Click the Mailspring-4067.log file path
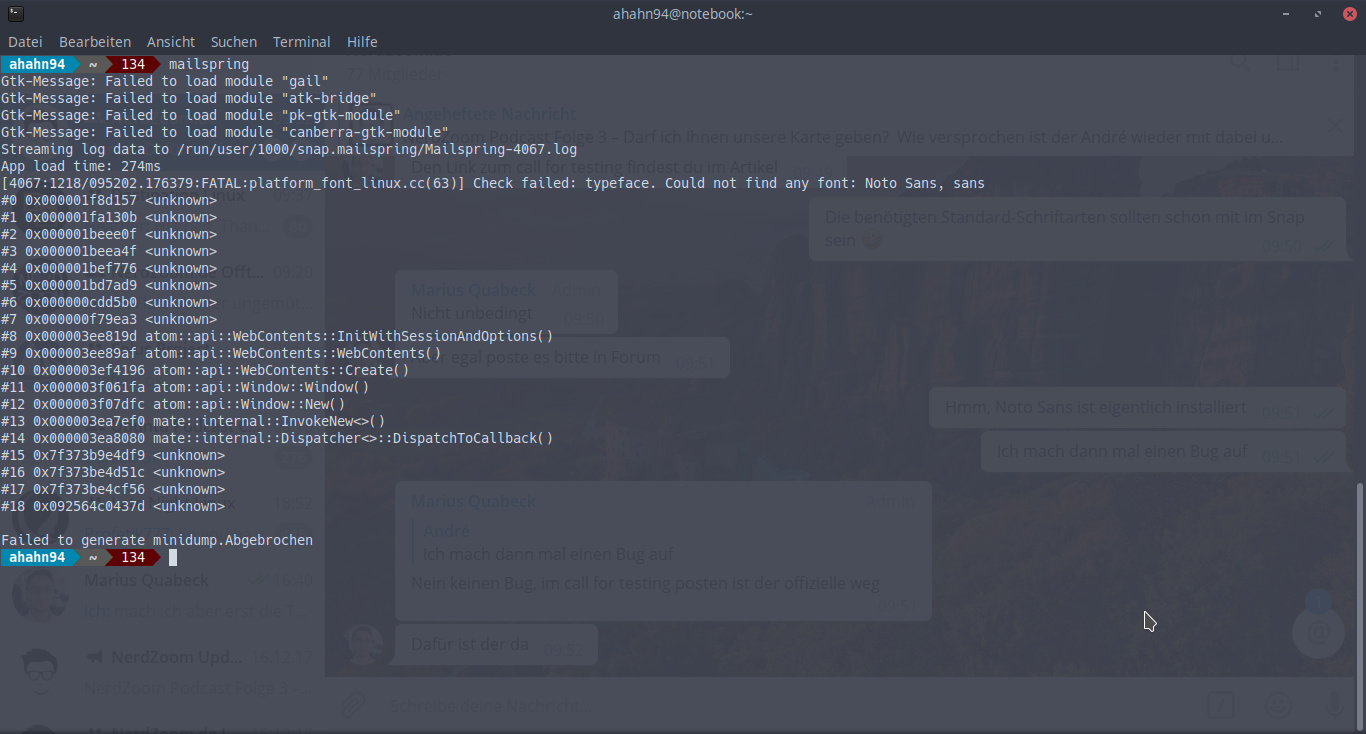This screenshot has height=734, width=1366. pos(377,149)
